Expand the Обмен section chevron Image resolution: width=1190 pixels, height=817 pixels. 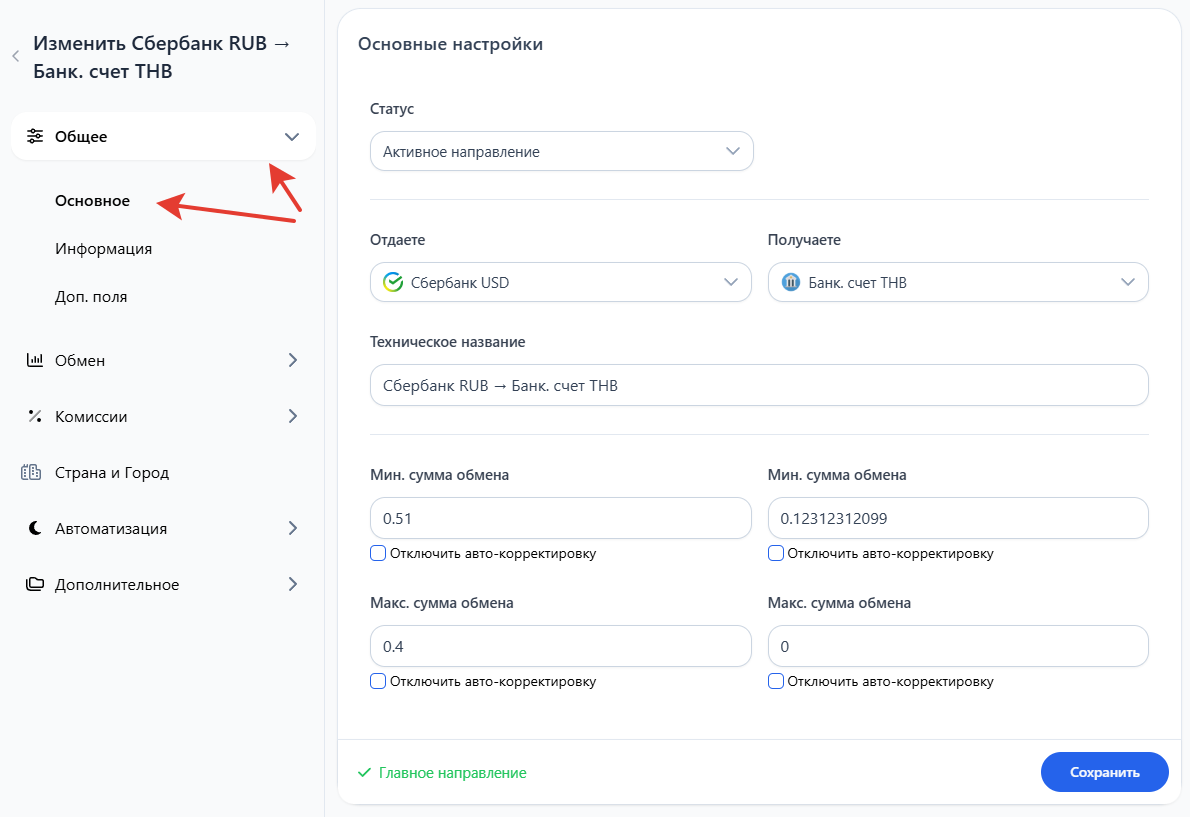pos(293,360)
